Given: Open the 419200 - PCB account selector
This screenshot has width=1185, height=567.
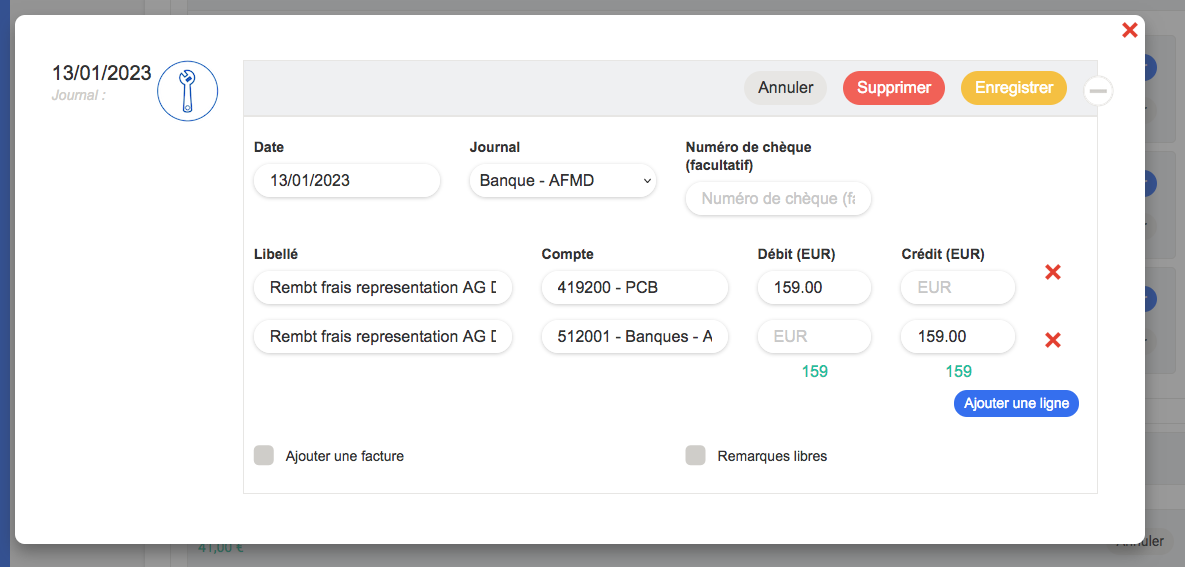Looking at the screenshot, I should [635, 287].
